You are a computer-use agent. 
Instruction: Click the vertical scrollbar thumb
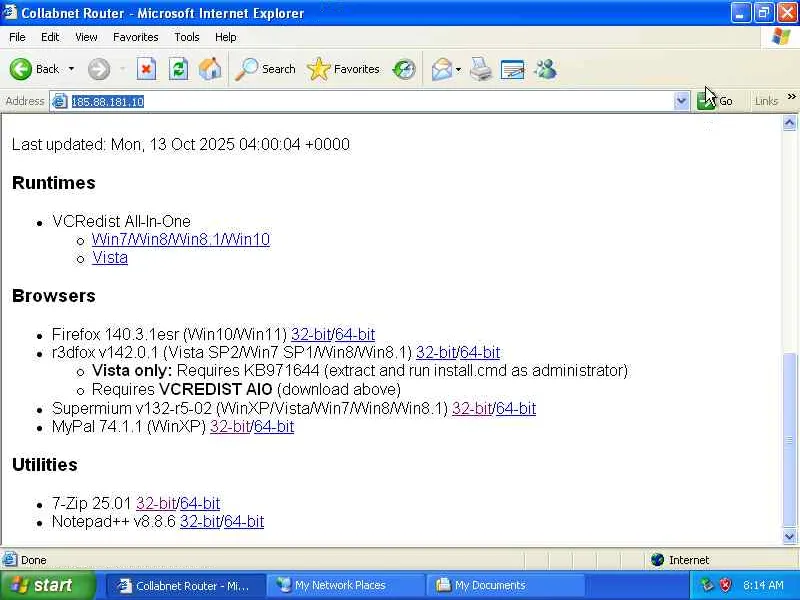coord(789,440)
